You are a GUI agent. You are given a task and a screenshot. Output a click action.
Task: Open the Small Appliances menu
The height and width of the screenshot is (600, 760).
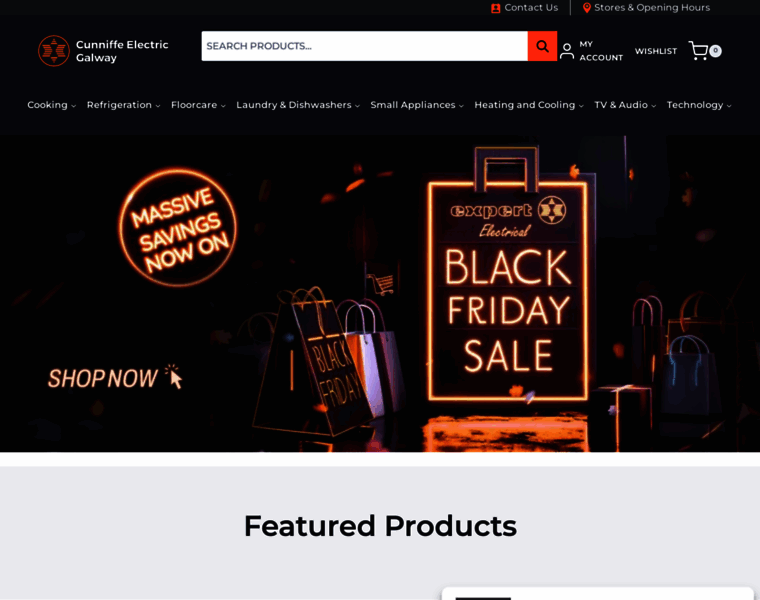click(417, 105)
